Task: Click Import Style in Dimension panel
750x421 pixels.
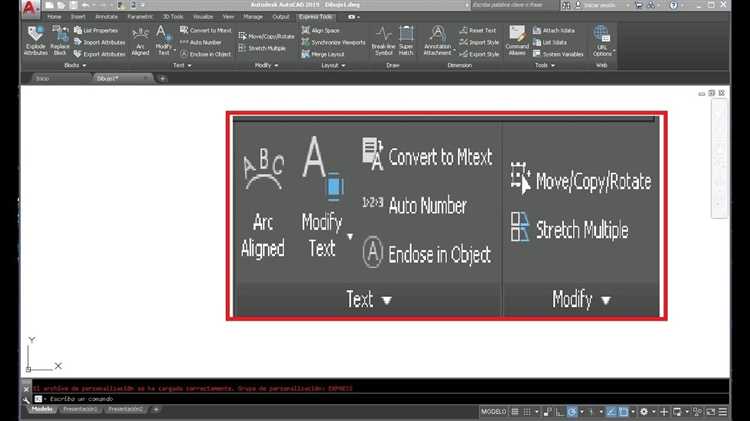Action: (x=479, y=42)
